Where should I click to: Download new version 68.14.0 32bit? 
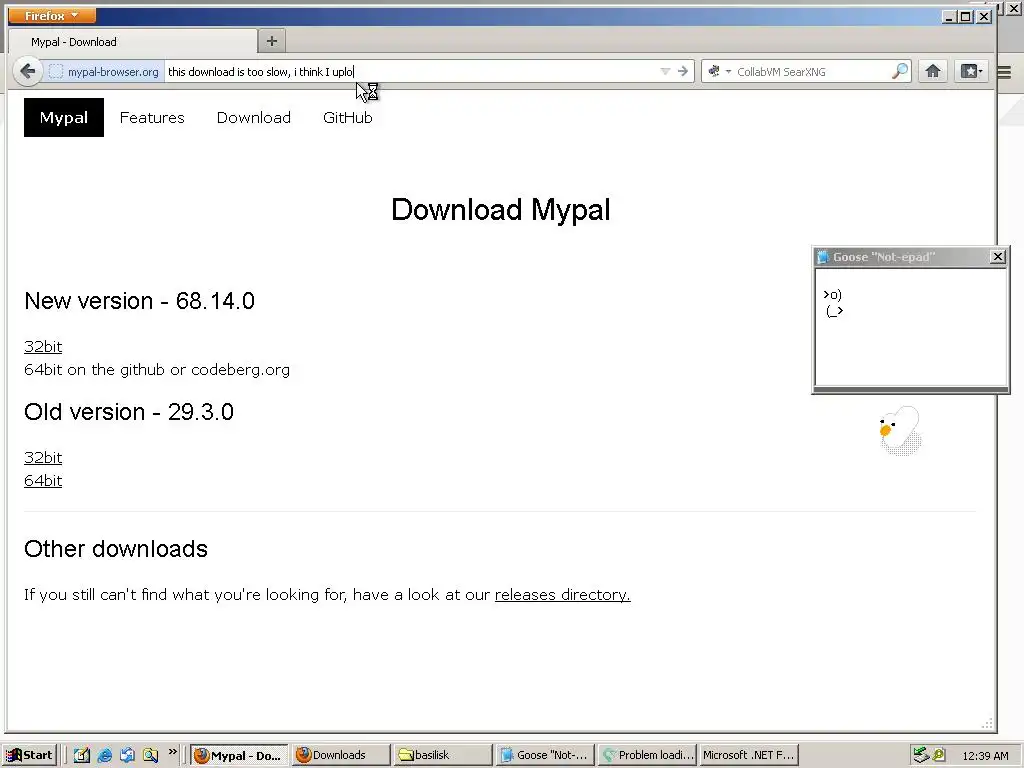click(x=43, y=347)
